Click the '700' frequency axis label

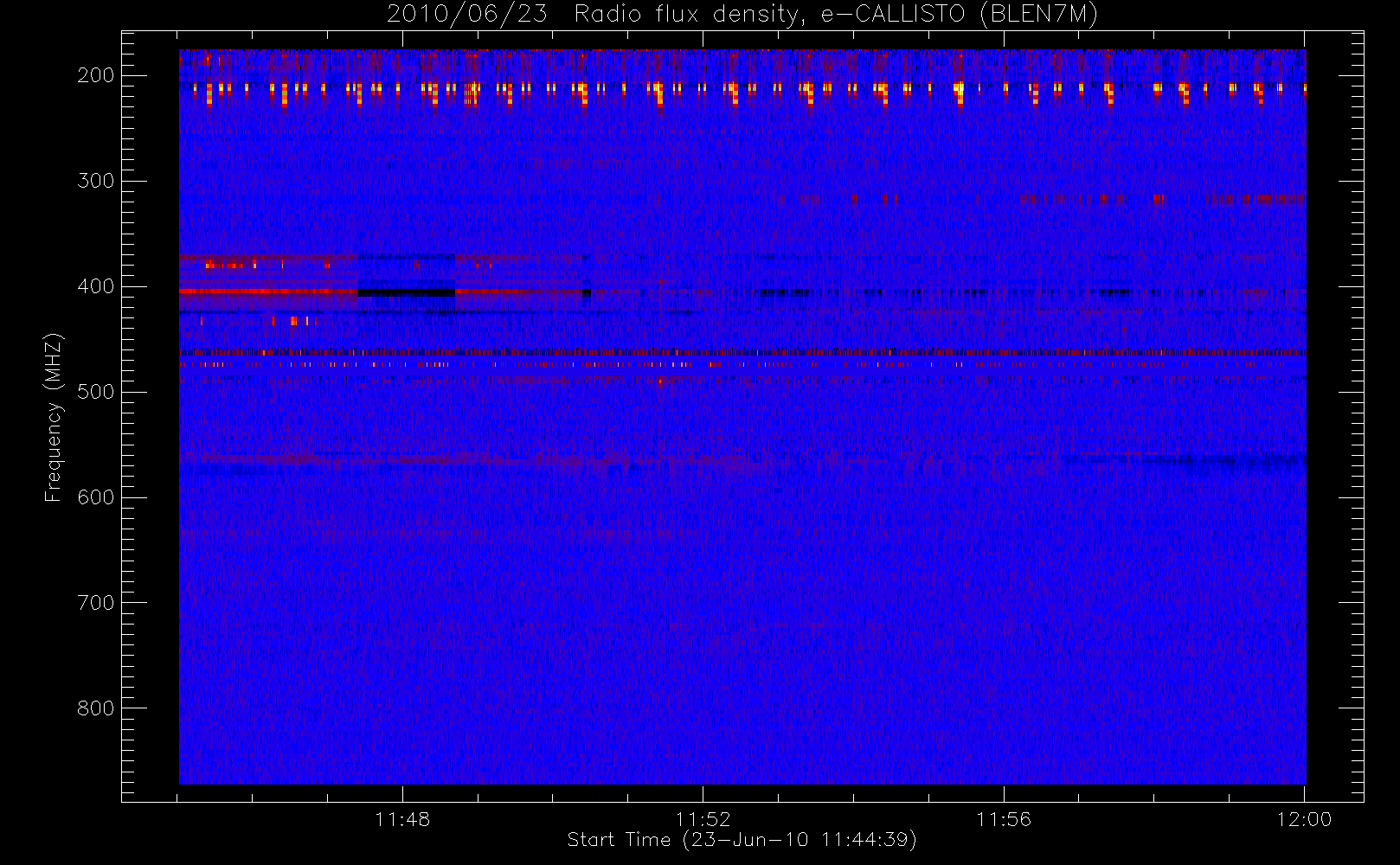tap(95, 603)
